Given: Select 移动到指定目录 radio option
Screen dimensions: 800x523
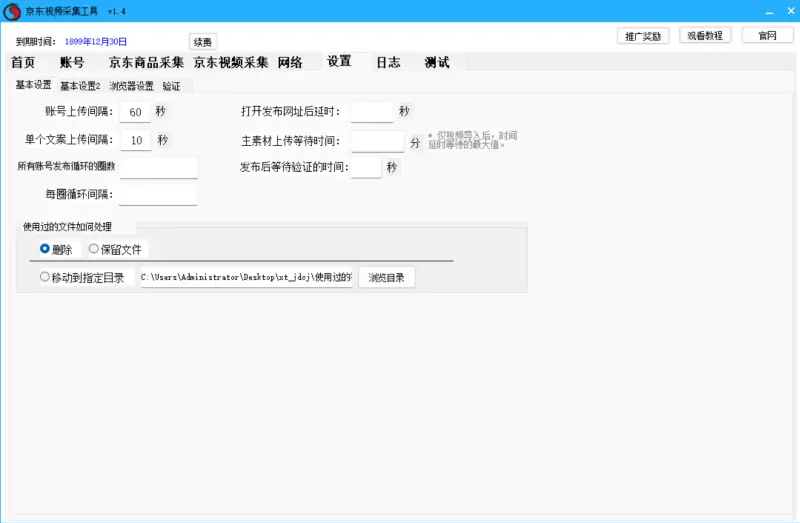Looking at the screenshot, I should pos(45,277).
